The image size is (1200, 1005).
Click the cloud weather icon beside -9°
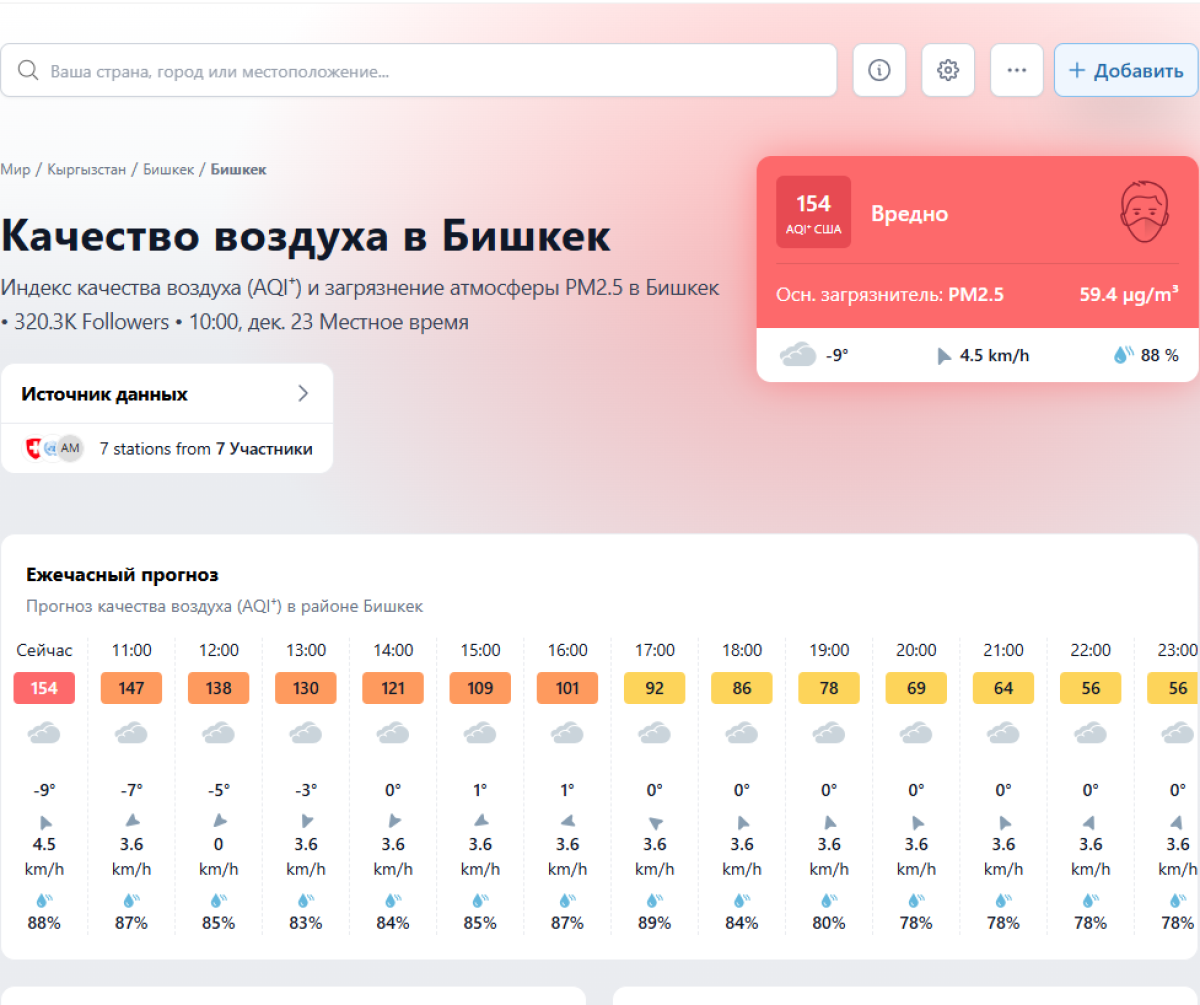point(798,355)
